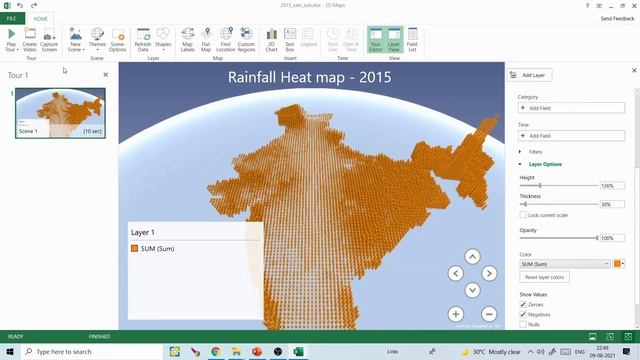This screenshot has height=360, width=640.
Task: Show the Field List
Action: pyautogui.click(x=412, y=40)
